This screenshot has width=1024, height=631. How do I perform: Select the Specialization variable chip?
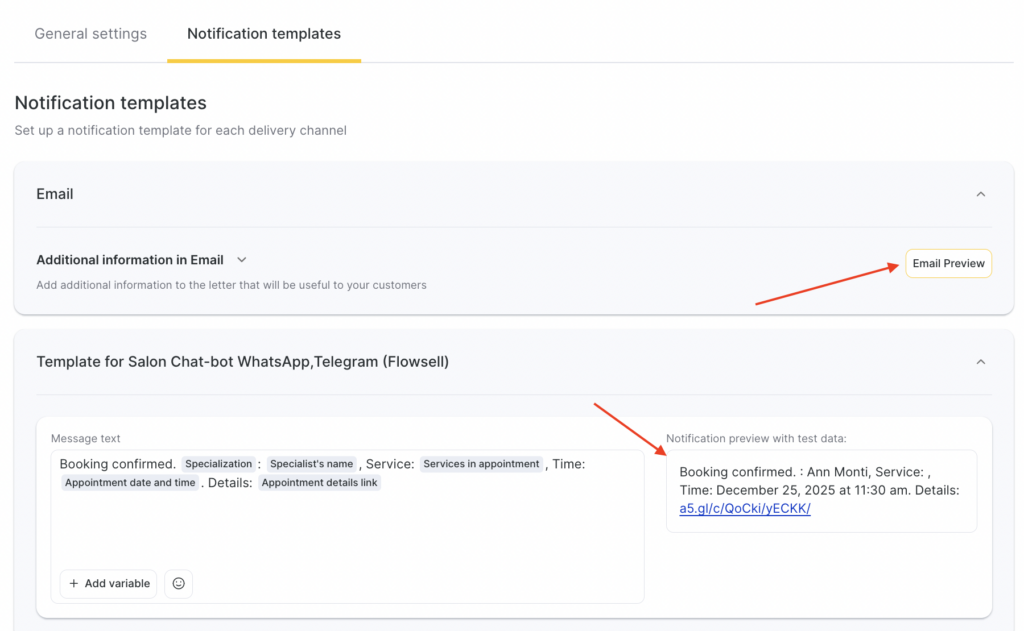[218, 464]
